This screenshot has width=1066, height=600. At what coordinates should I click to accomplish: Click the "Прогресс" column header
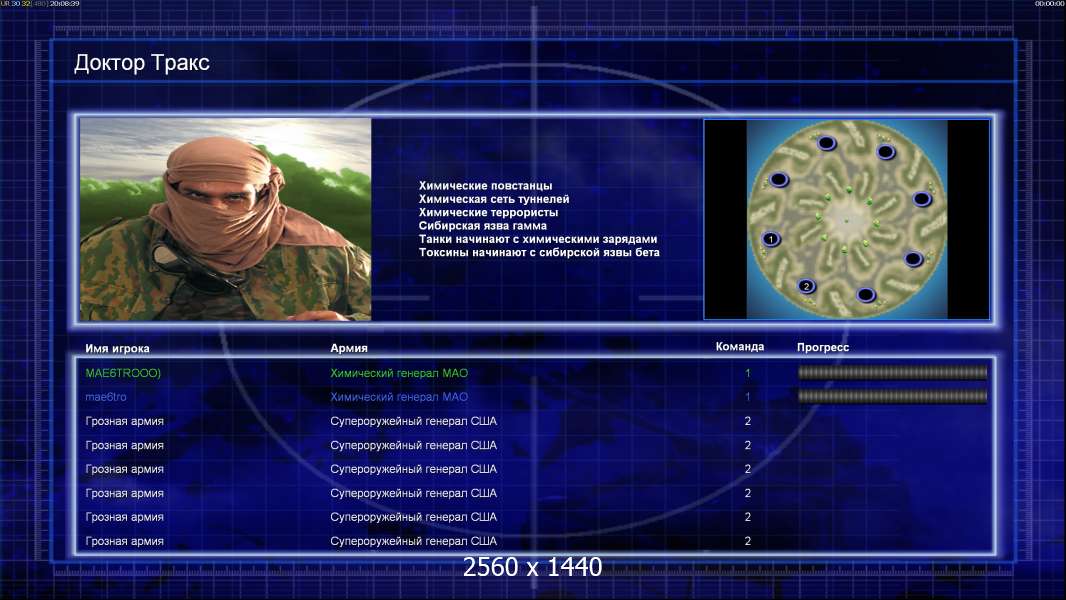823,347
